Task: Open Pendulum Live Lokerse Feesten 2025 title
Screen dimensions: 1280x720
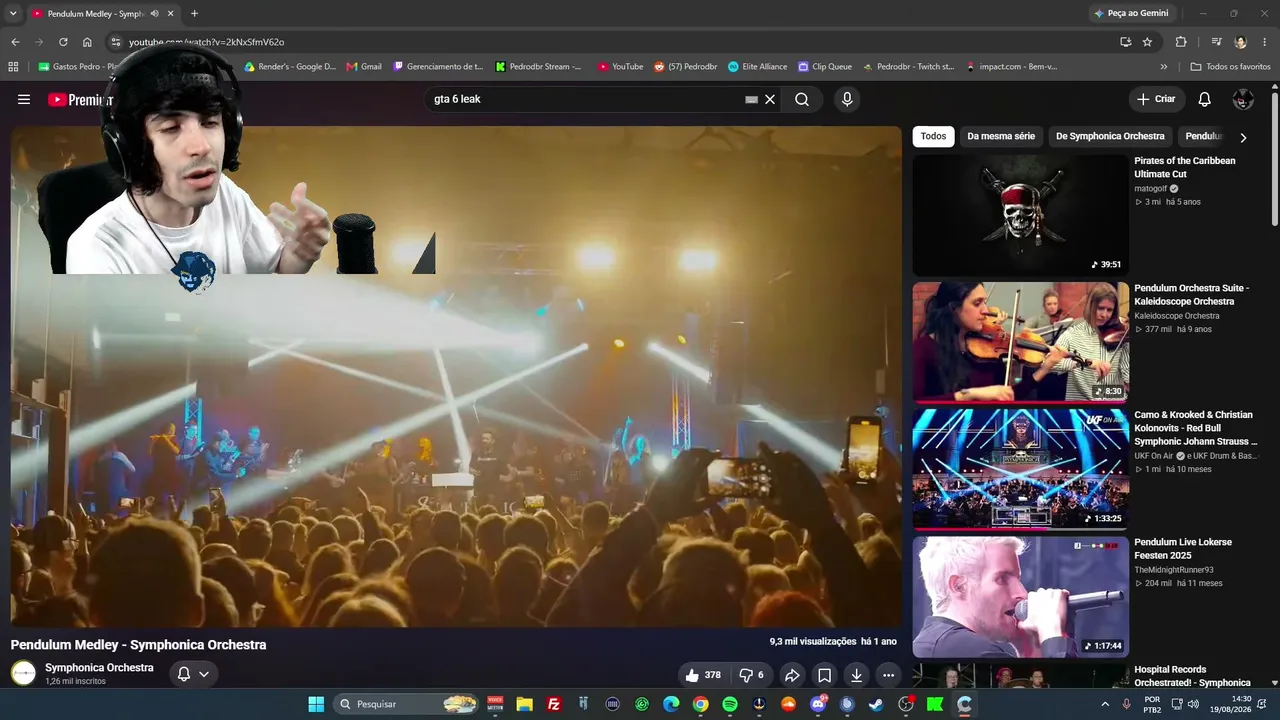Action: [1183, 549]
